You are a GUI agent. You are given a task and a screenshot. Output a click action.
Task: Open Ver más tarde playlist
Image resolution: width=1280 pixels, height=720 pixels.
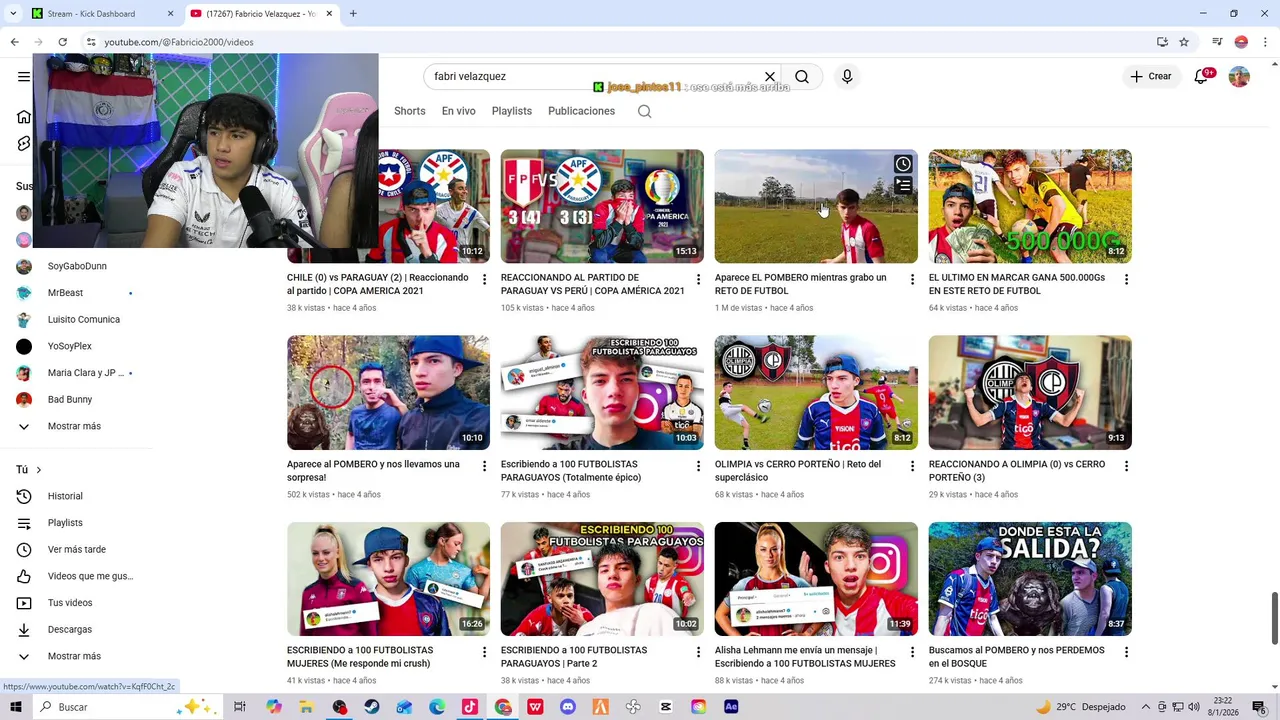pyautogui.click(x=77, y=550)
